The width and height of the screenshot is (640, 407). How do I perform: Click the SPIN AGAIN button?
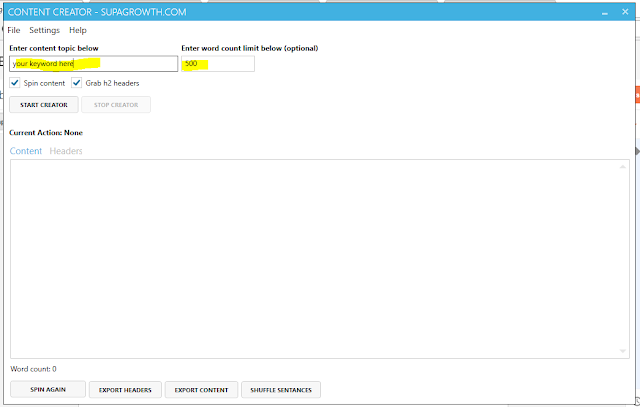coord(48,389)
